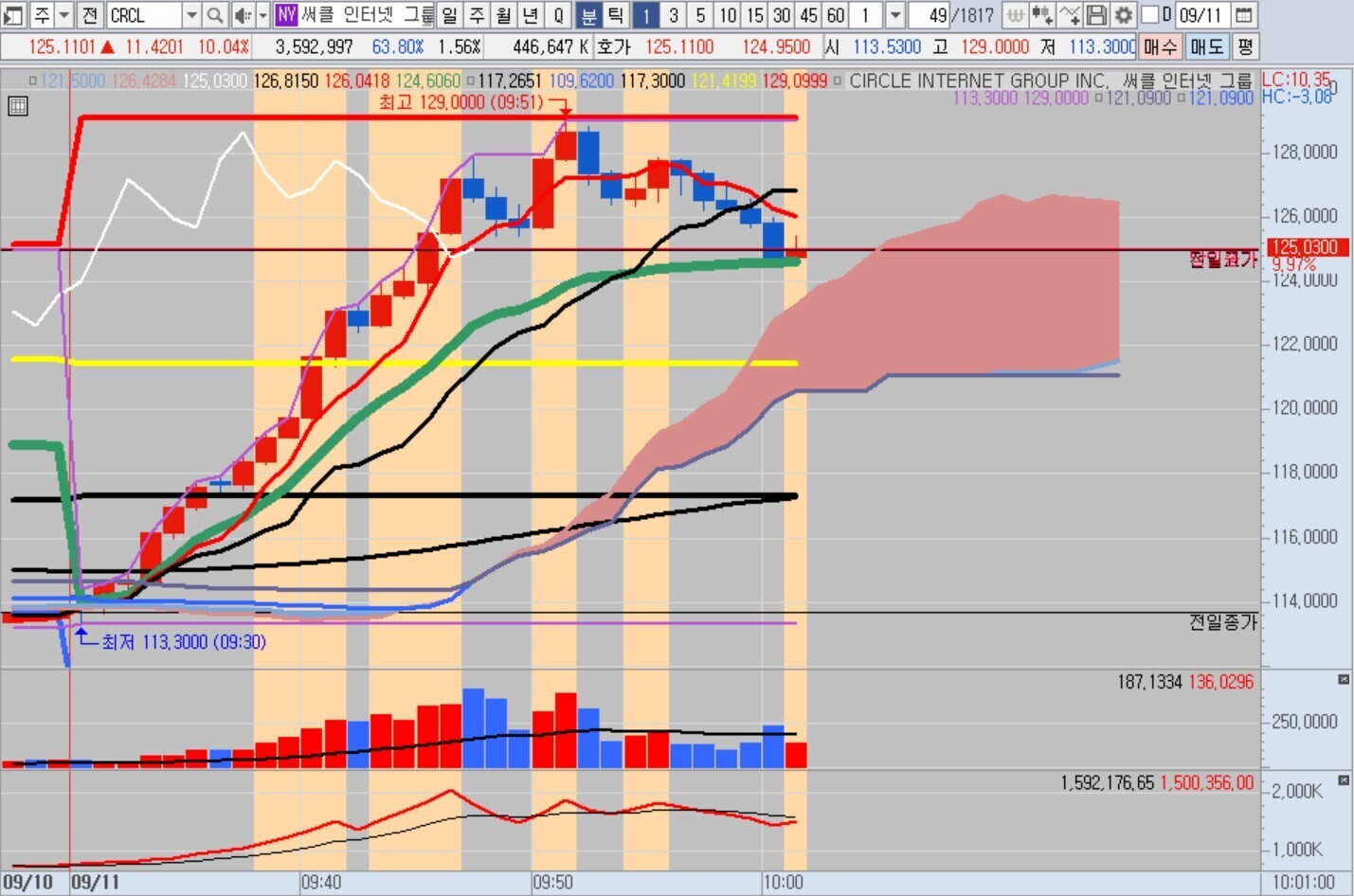Screen dimensions: 1354x896
Task: Click the 매도 sell button
Action: click(1207, 46)
